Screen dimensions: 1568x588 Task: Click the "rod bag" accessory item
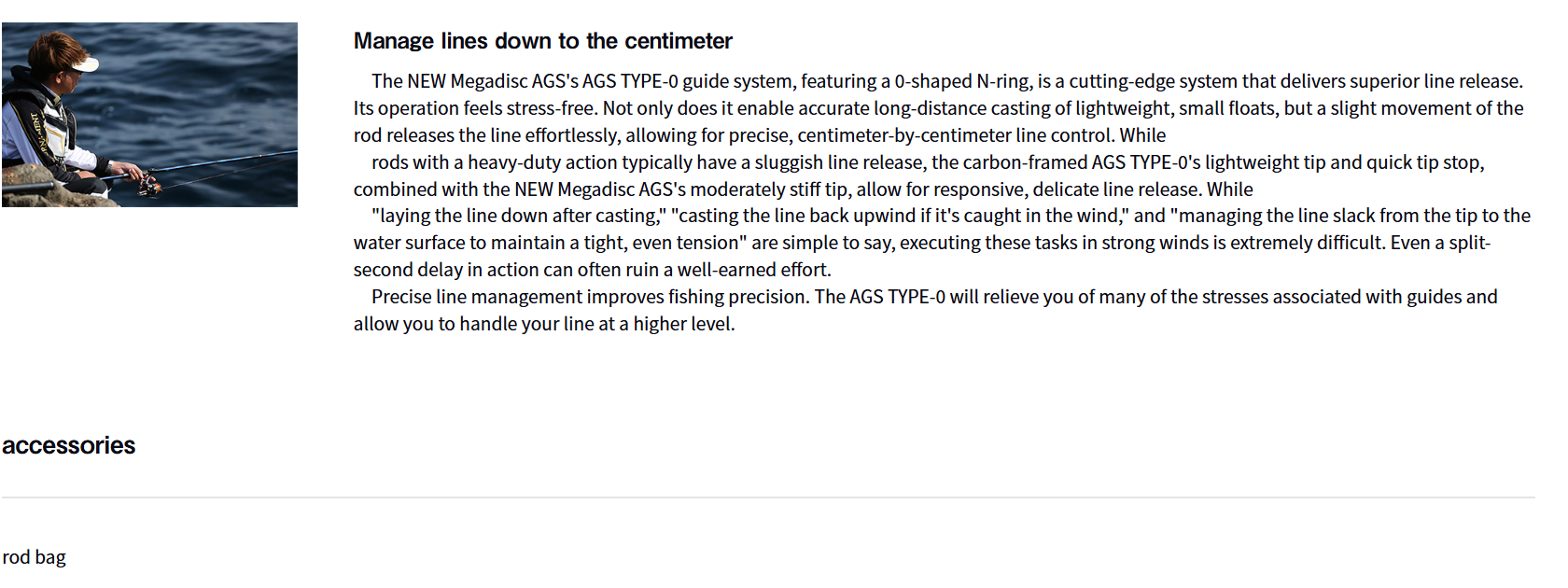(x=35, y=557)
